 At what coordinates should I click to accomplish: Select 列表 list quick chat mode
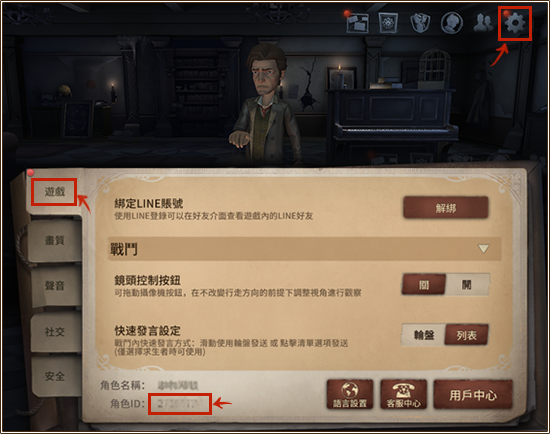pos(467,335)
